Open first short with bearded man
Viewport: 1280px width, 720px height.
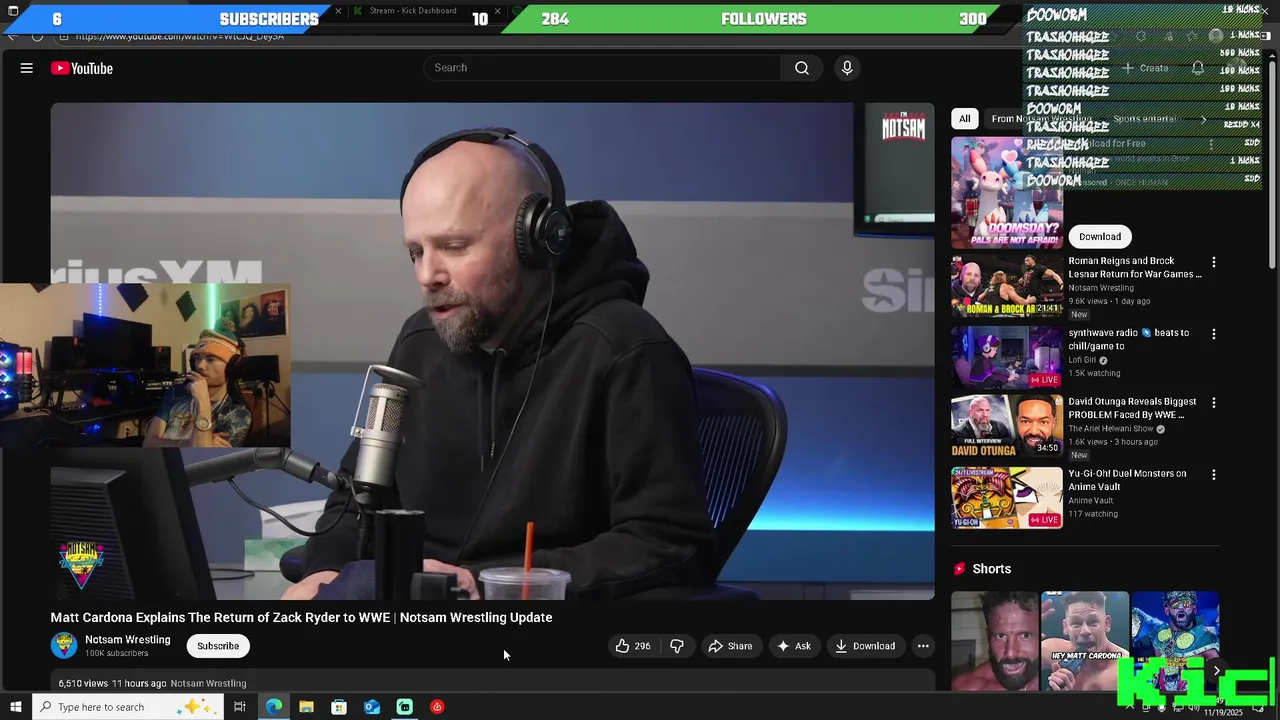[x=995, y=641]
